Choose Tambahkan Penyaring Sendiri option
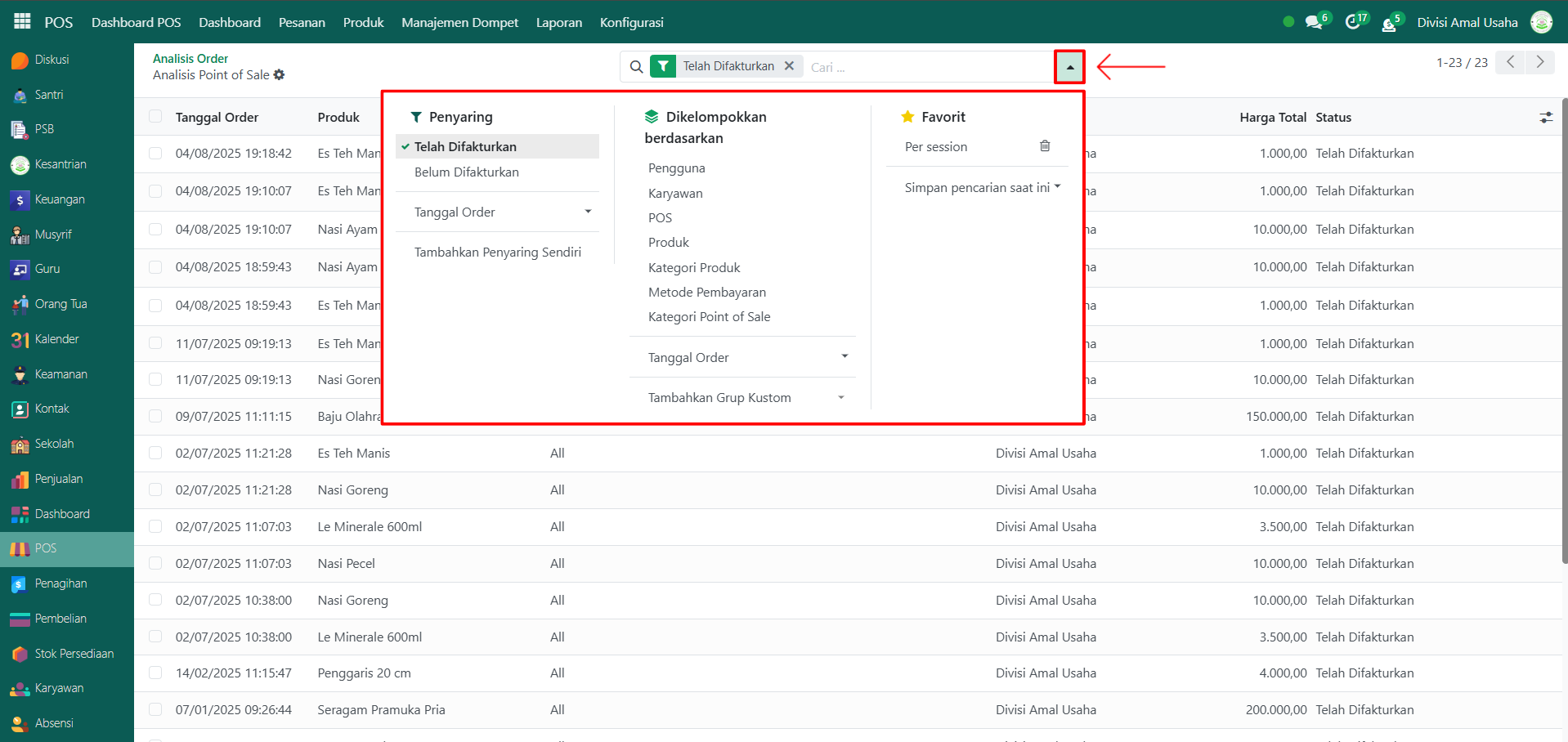The height and width of the screenshot is (742, 1568). tap(497, 253)
